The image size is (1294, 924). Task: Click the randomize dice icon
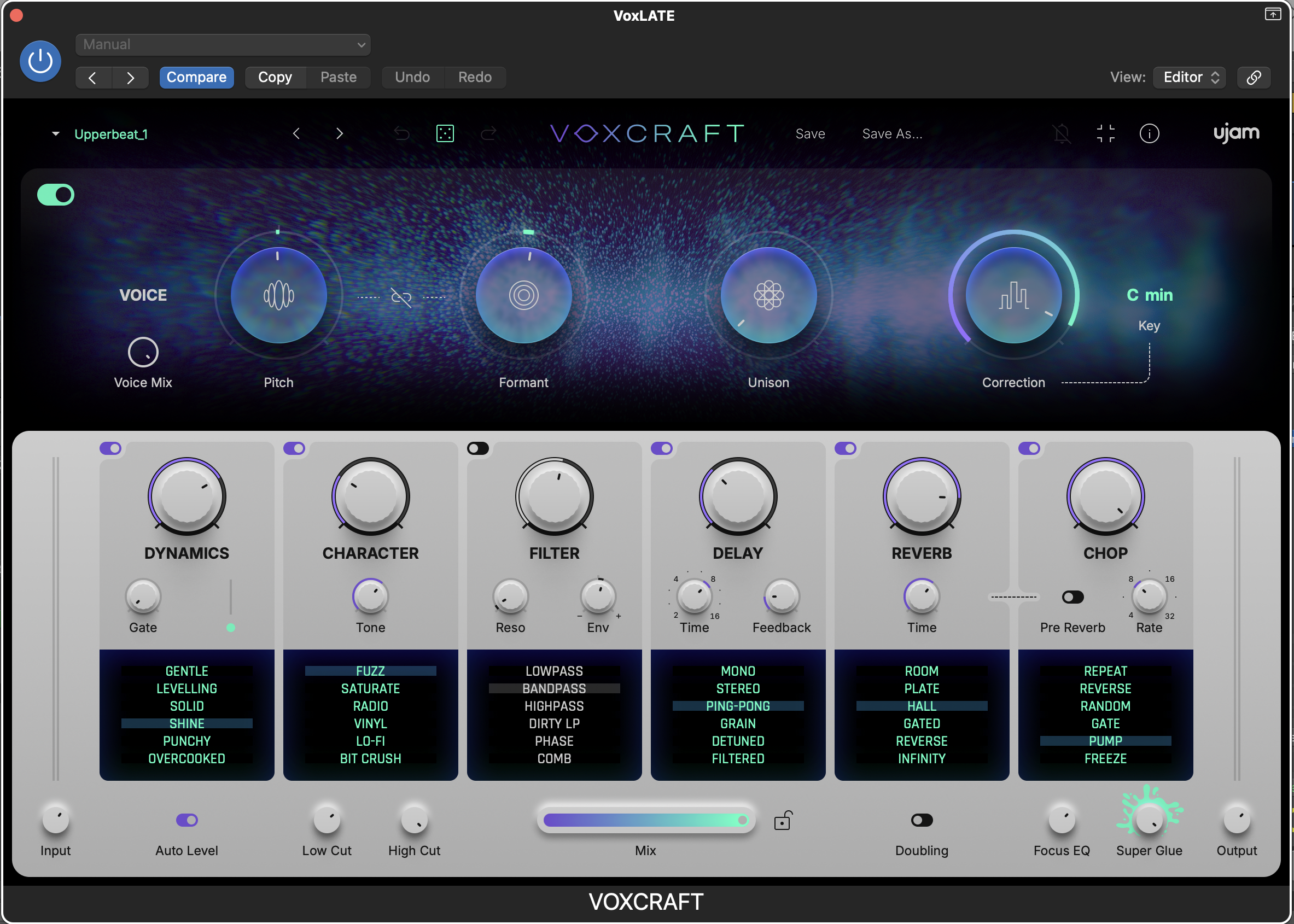tap(445, 134)
